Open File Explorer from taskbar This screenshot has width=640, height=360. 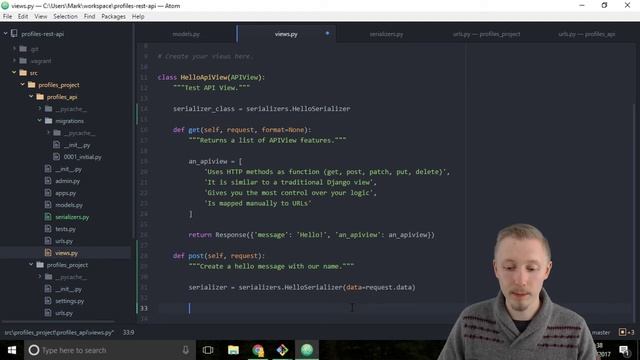point(233,350)
